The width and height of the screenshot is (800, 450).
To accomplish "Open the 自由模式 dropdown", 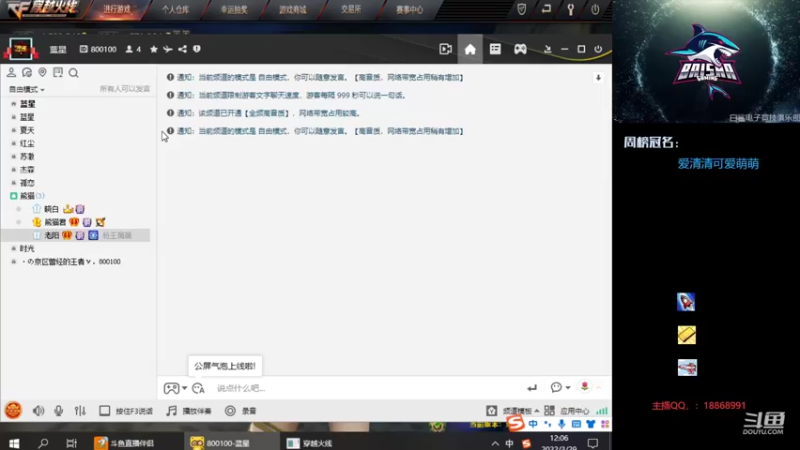I will point(27,89).
